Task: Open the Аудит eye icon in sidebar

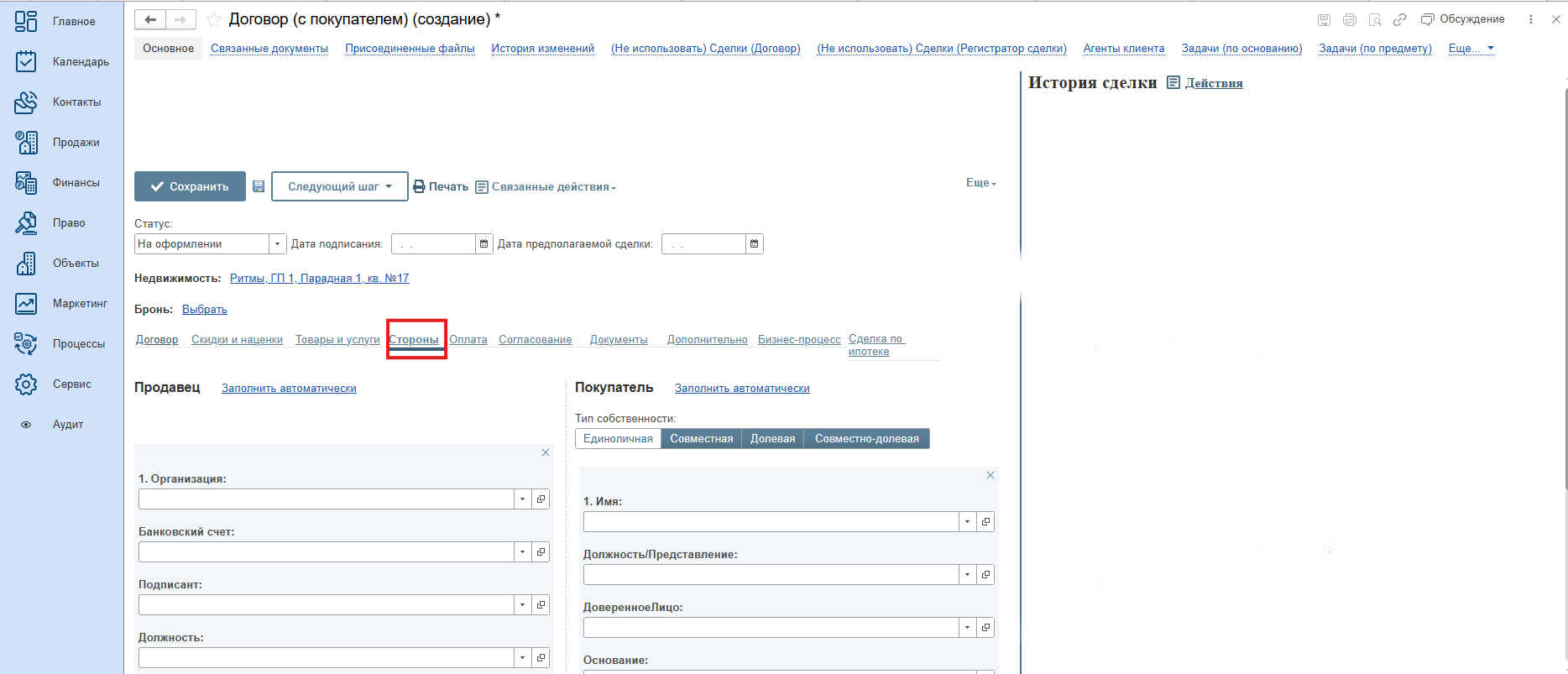Action: coord(26,425)
